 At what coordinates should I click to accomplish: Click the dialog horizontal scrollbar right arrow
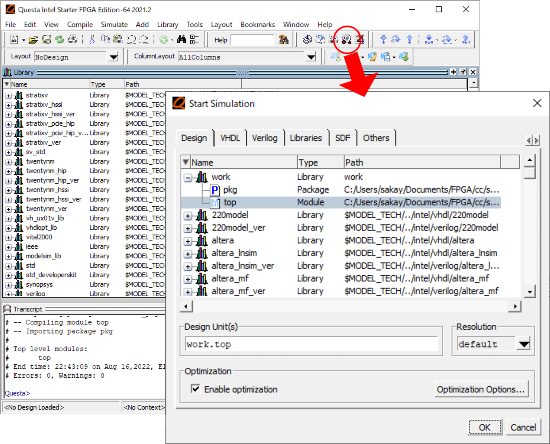515,306
